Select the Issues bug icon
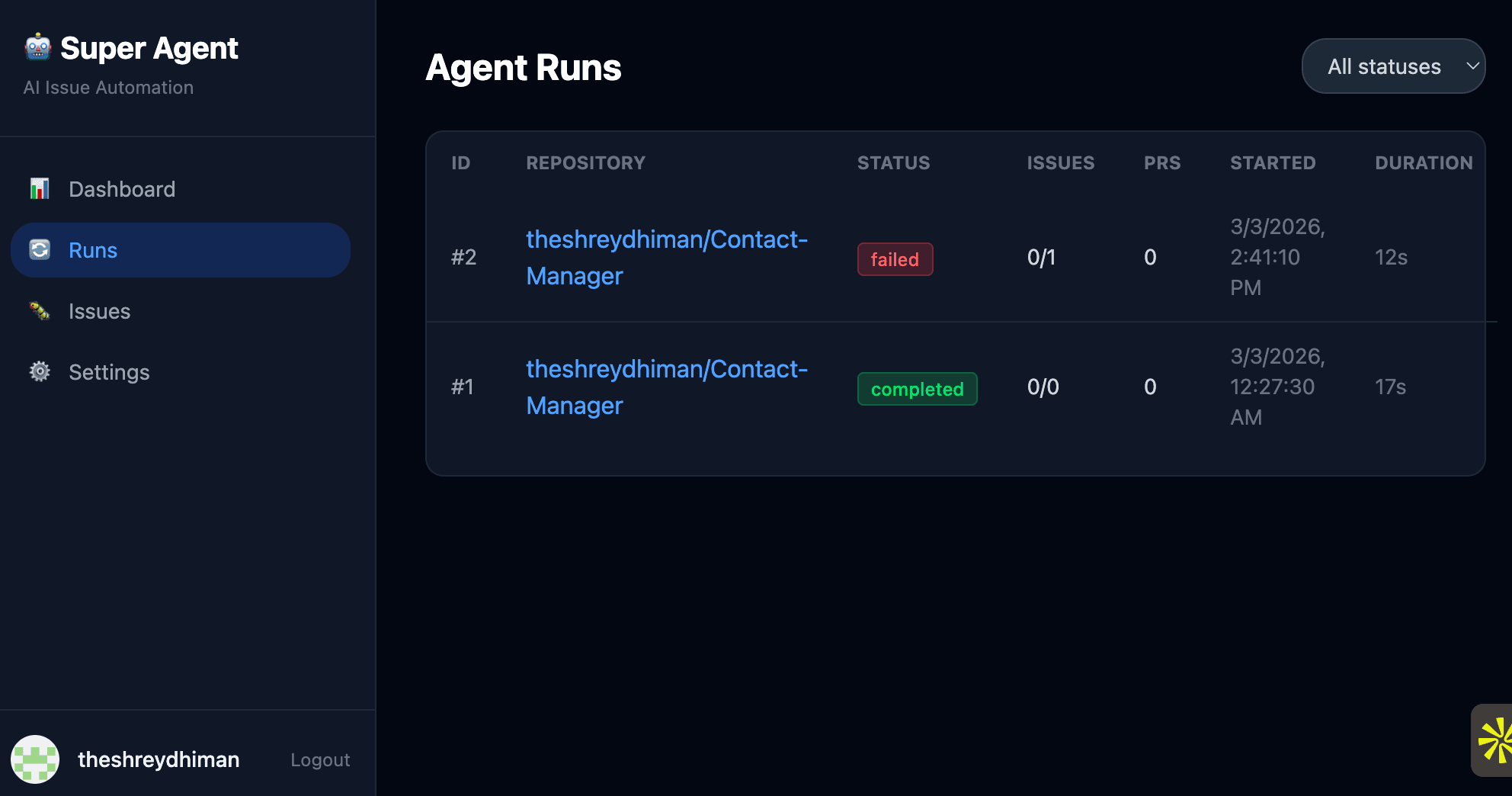 tap(39, 310)
